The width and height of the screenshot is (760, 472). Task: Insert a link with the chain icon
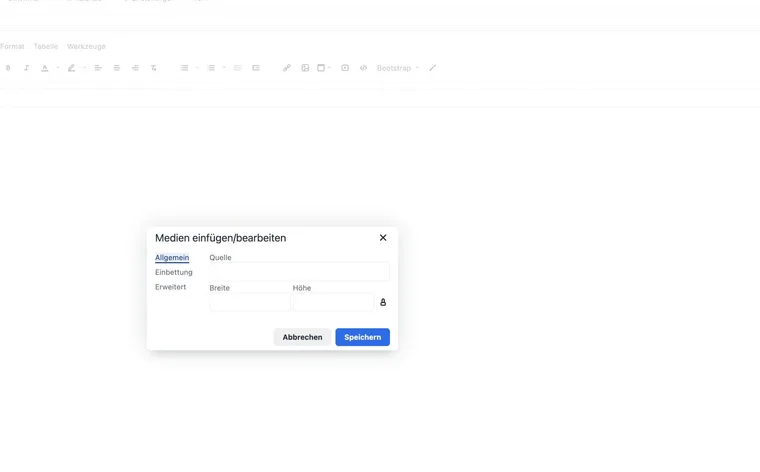287,68
